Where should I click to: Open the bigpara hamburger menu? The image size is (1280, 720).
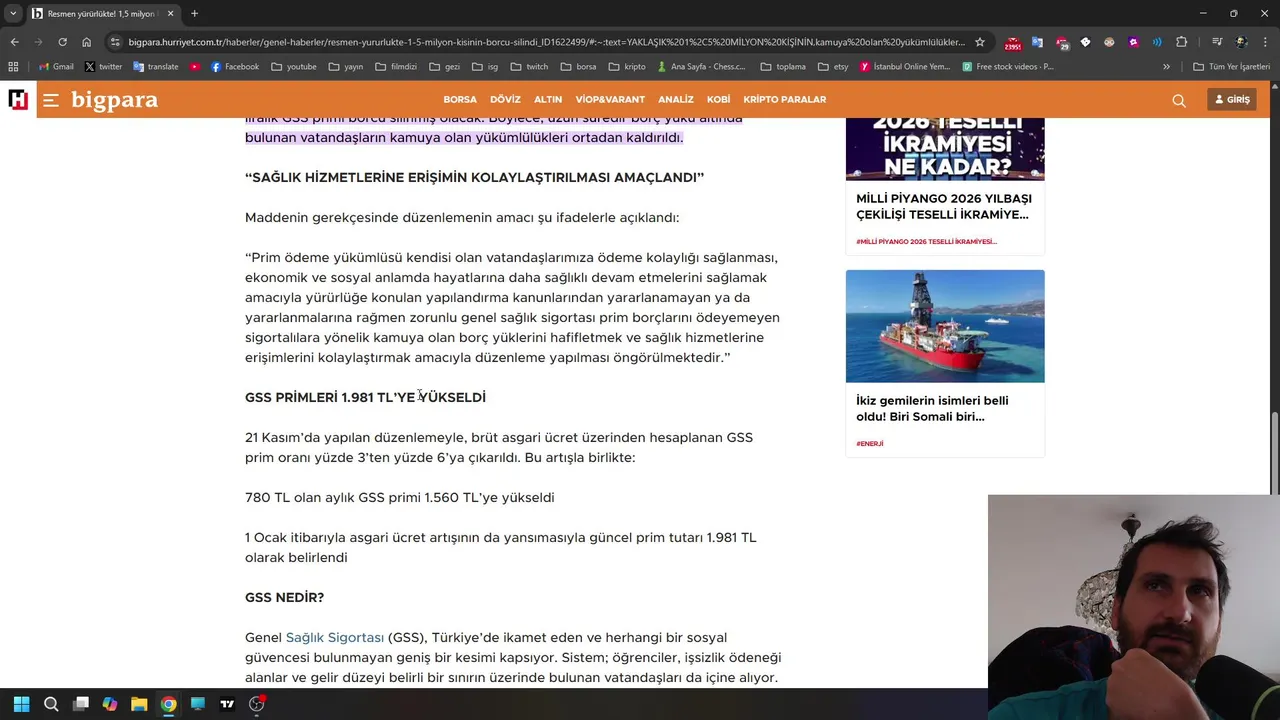point(51,100)
